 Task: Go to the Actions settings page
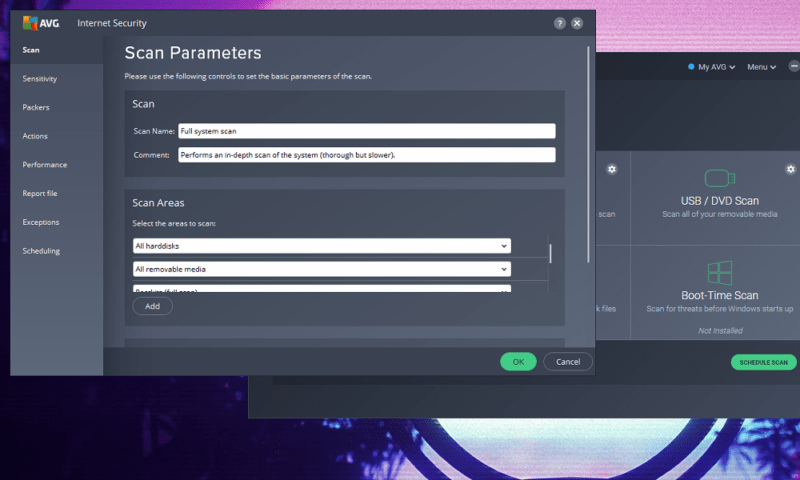click(35, 136)
